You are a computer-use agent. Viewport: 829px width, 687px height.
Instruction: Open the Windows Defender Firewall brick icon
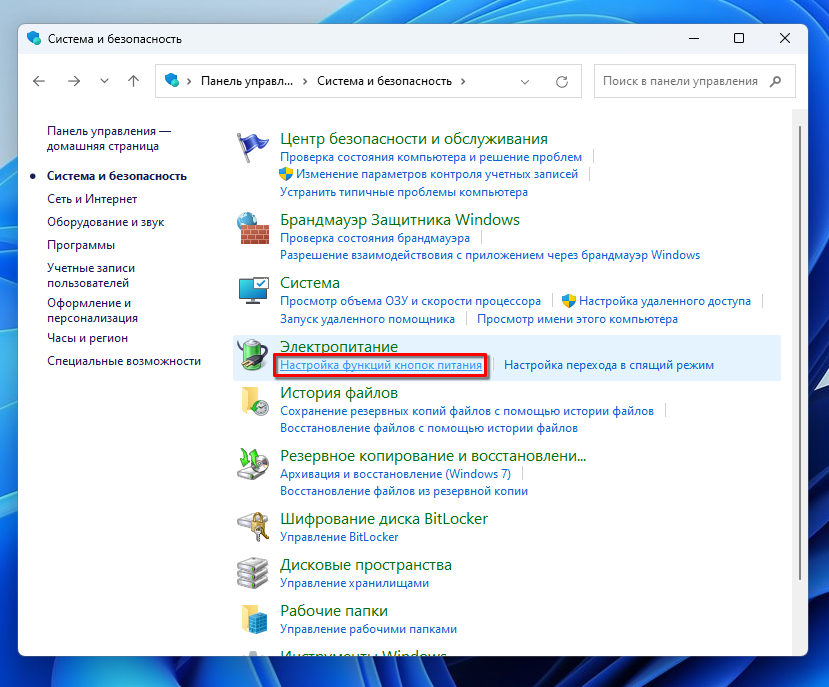click(x=253, y=228)
